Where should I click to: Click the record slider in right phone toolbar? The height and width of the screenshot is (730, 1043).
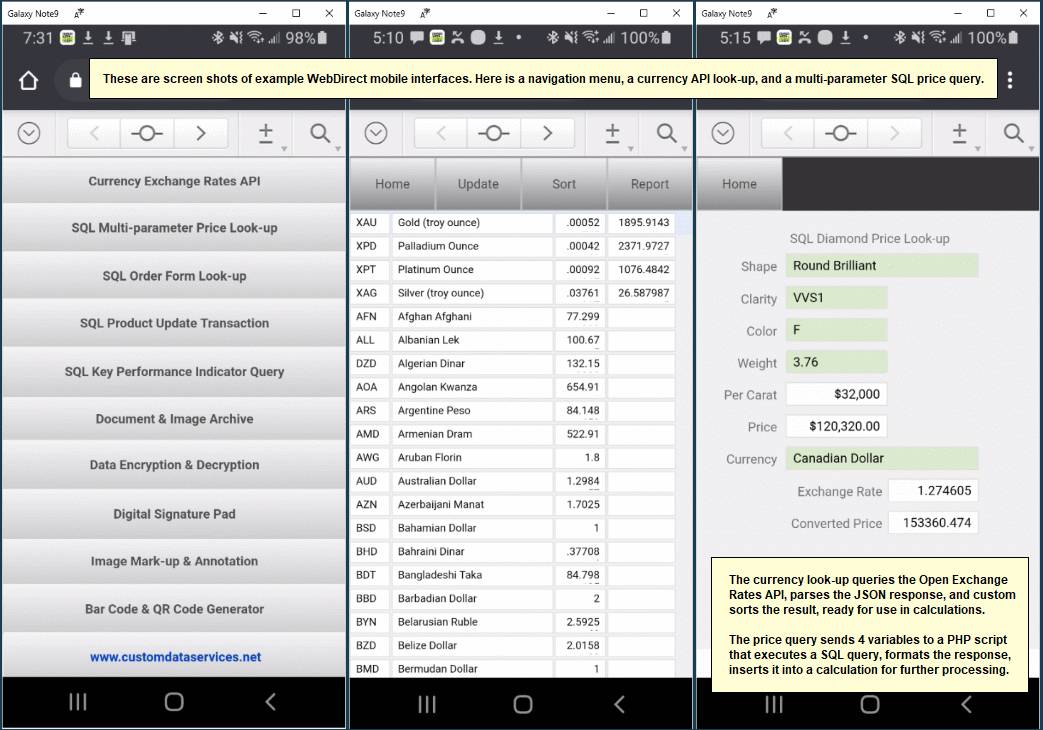pyautogui.click(x=840, y=133)
